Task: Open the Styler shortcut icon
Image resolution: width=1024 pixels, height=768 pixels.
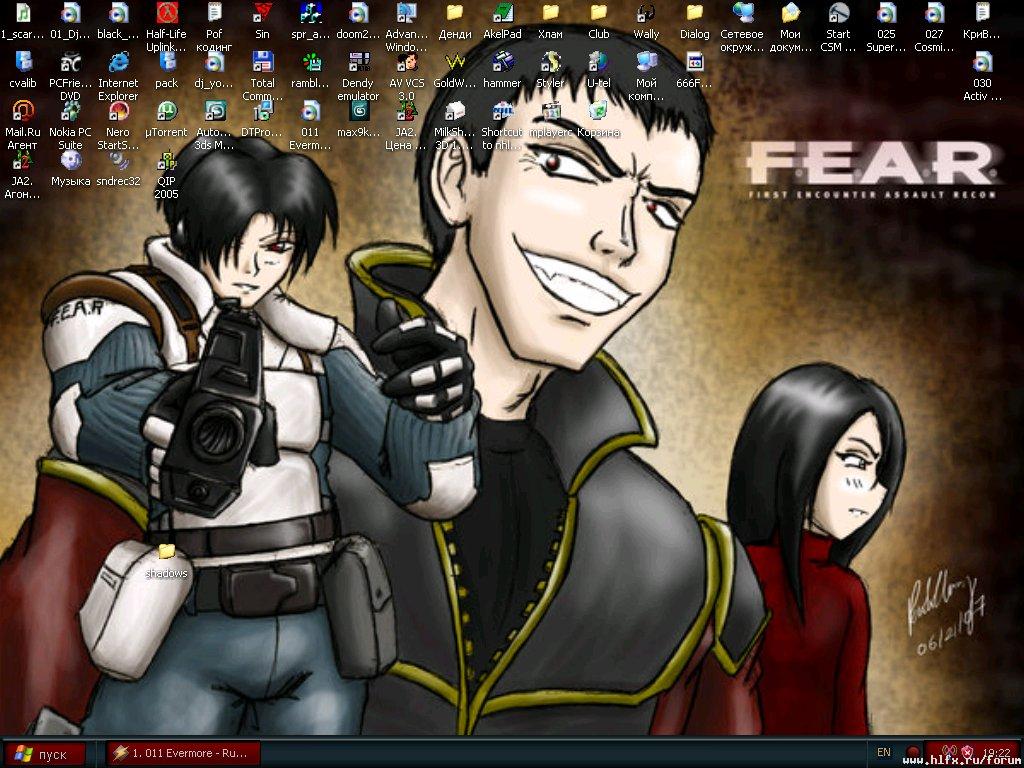Action: point(551,61)
